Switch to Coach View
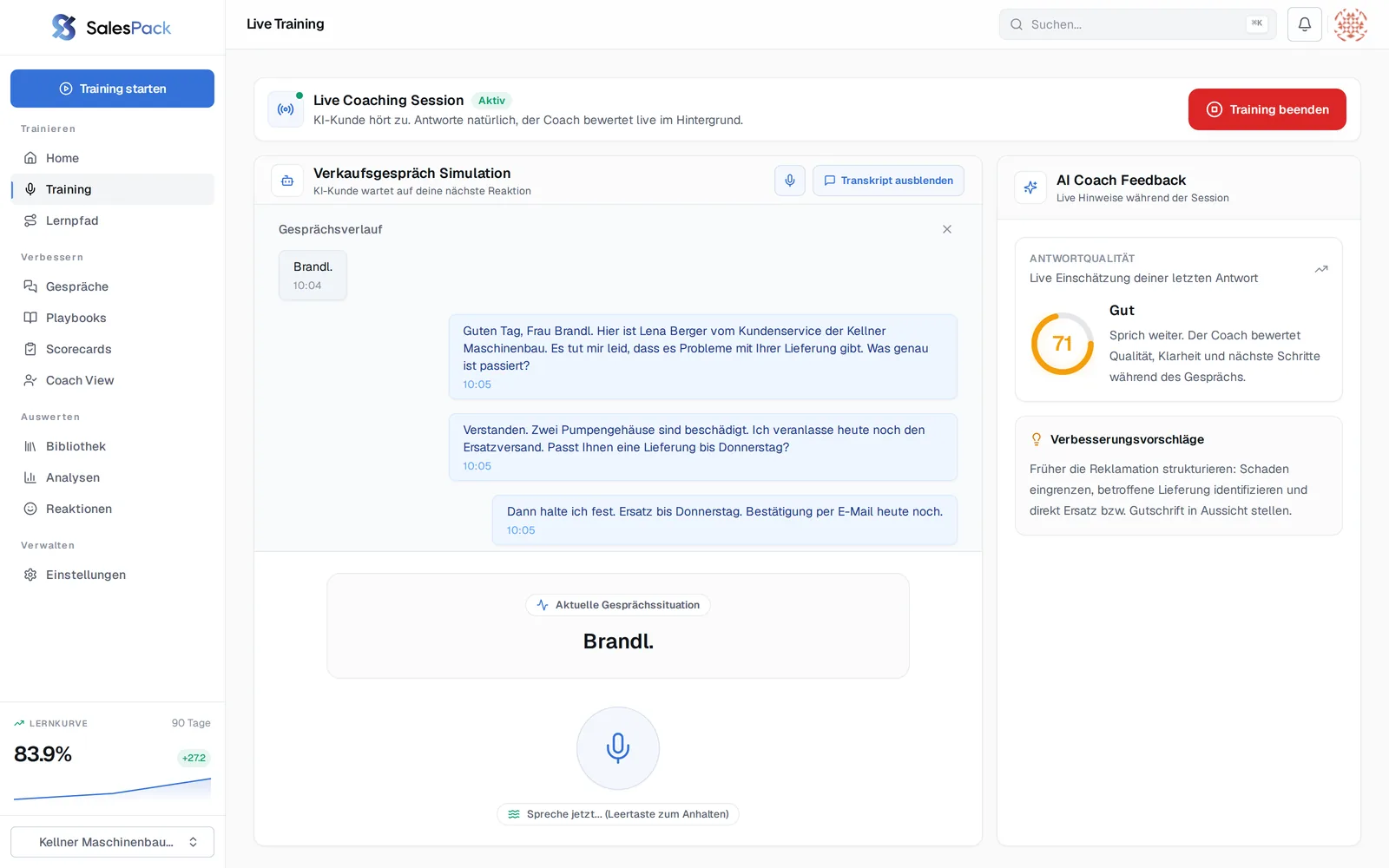 [112, 380]
